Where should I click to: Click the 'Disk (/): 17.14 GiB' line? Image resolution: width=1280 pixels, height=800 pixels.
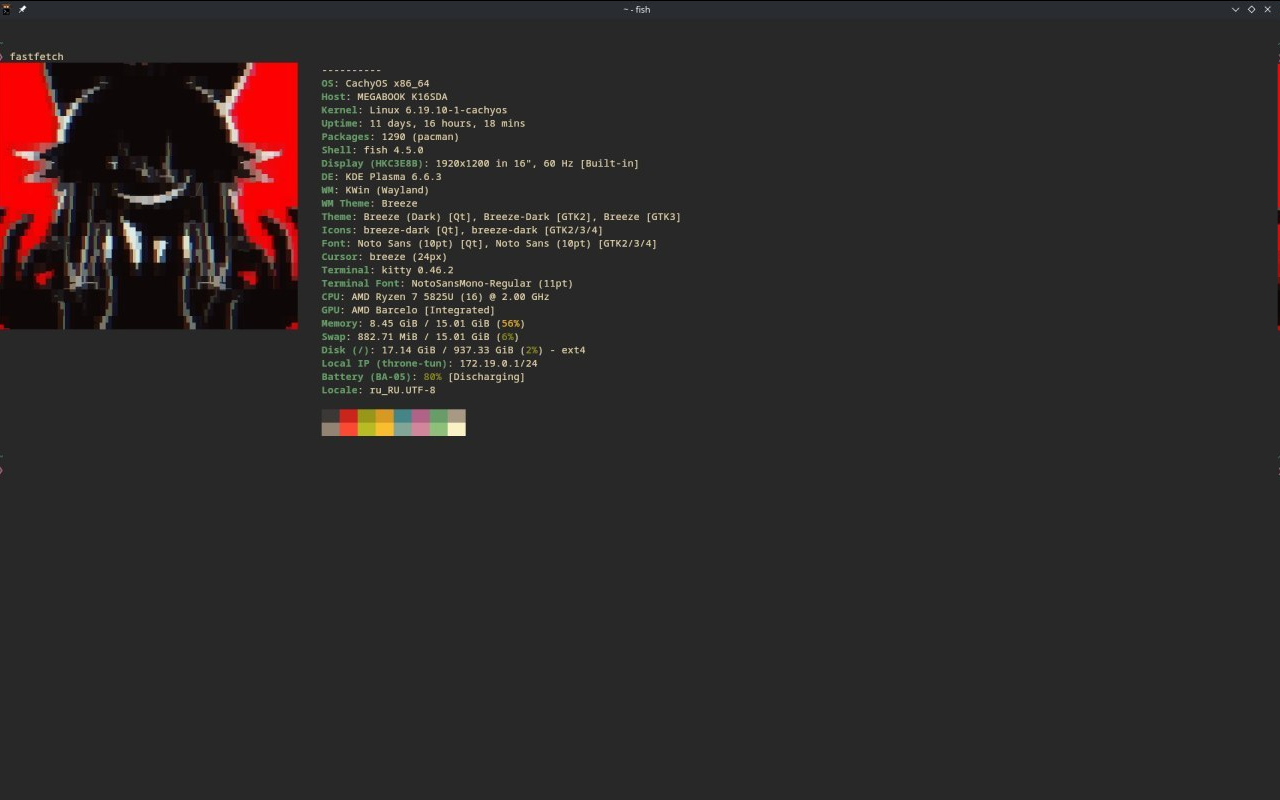(453, 350)
